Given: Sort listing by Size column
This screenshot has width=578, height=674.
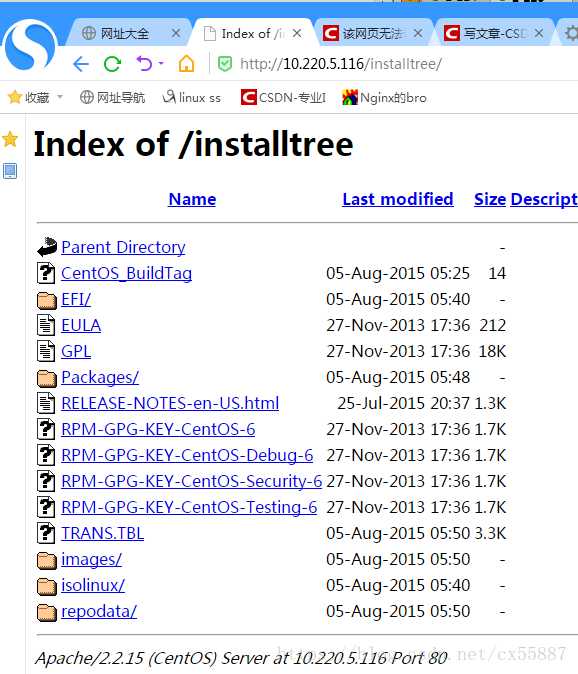Looking at the screenshot, I should click(x=490, y=199).
